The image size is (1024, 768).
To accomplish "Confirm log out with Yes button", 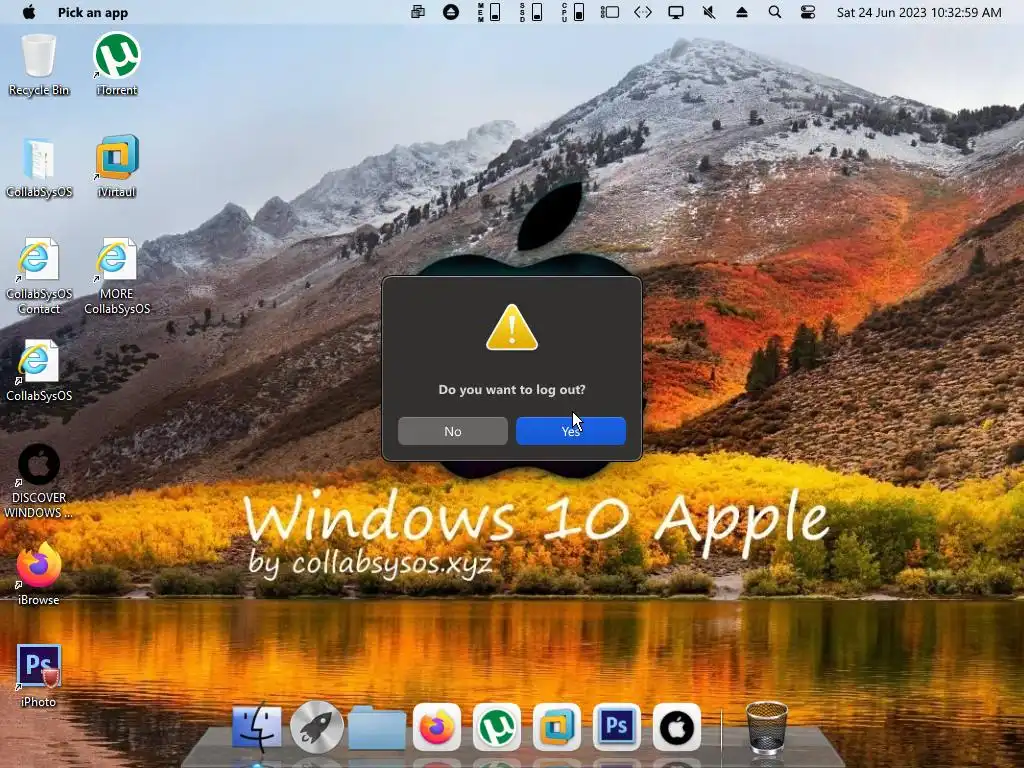I will [571, 431].
